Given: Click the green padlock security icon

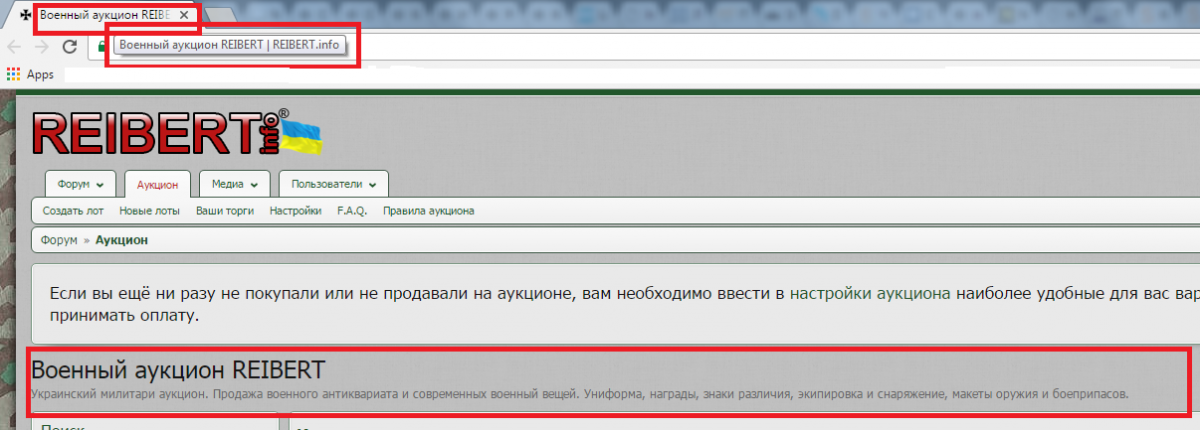Looking at the screenshot, I should click(x=102, y=46).
